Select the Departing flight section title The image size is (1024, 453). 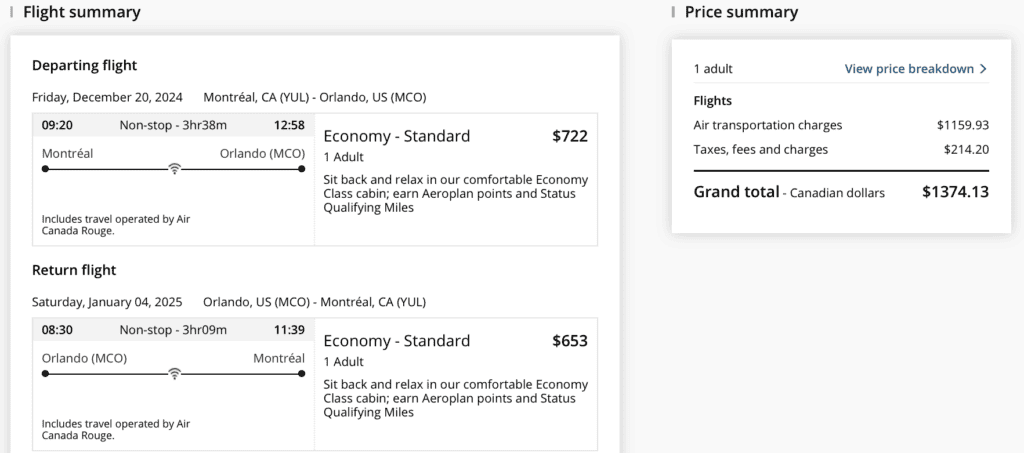[x=84, y=65]
